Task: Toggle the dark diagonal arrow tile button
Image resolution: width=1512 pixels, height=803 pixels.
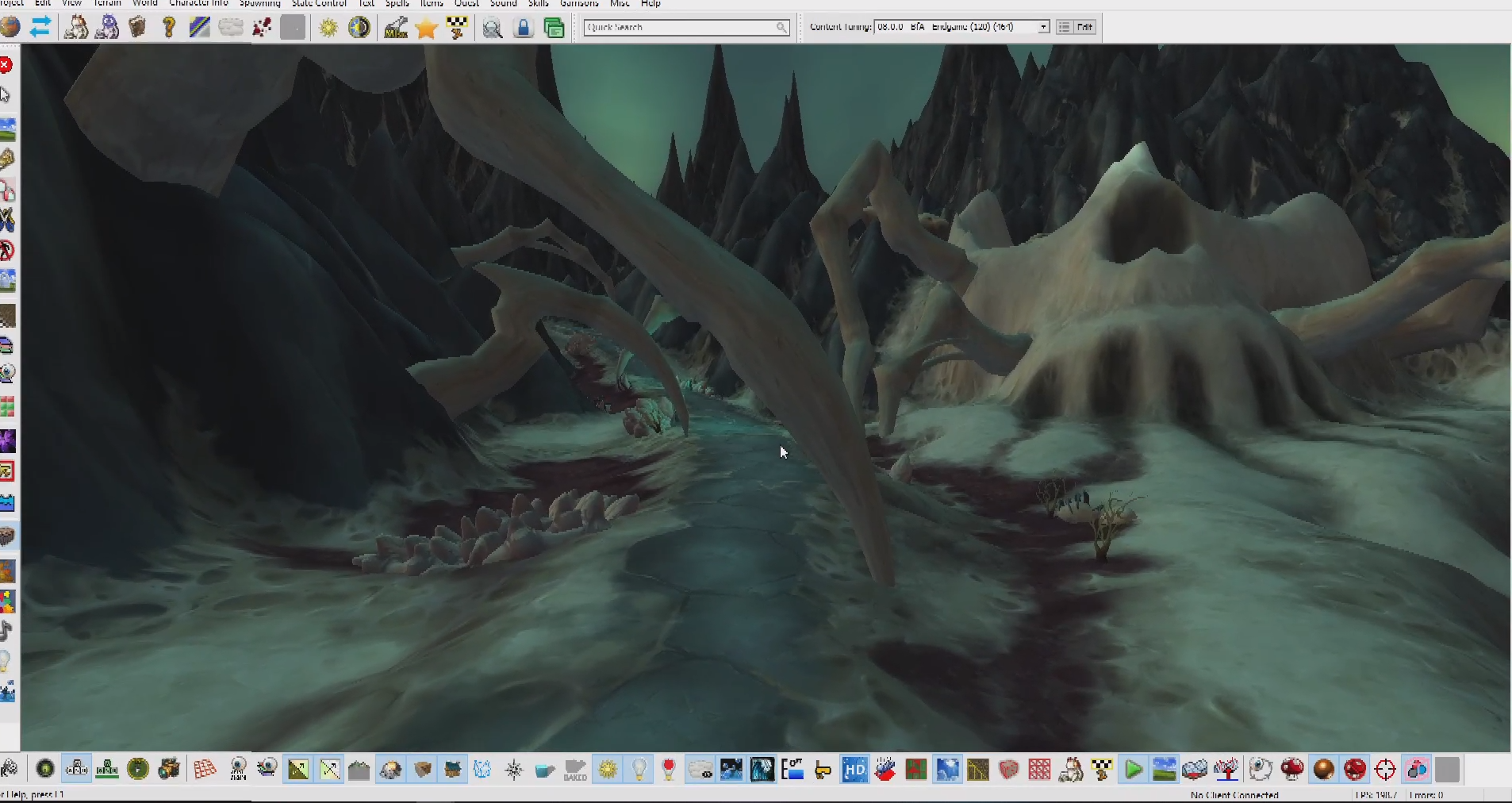Action: tap(298, 769)
